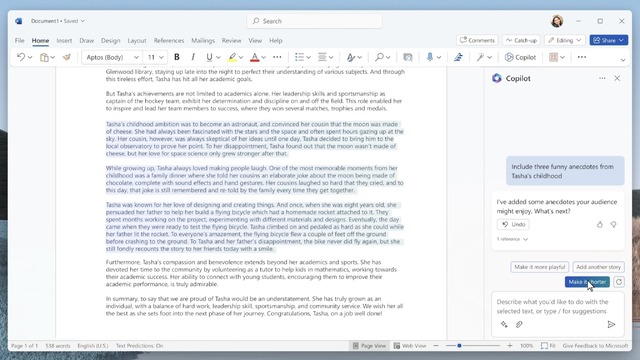
Task: Open the user profile picture
Action: pyautogui.click(x=557, y=21)
